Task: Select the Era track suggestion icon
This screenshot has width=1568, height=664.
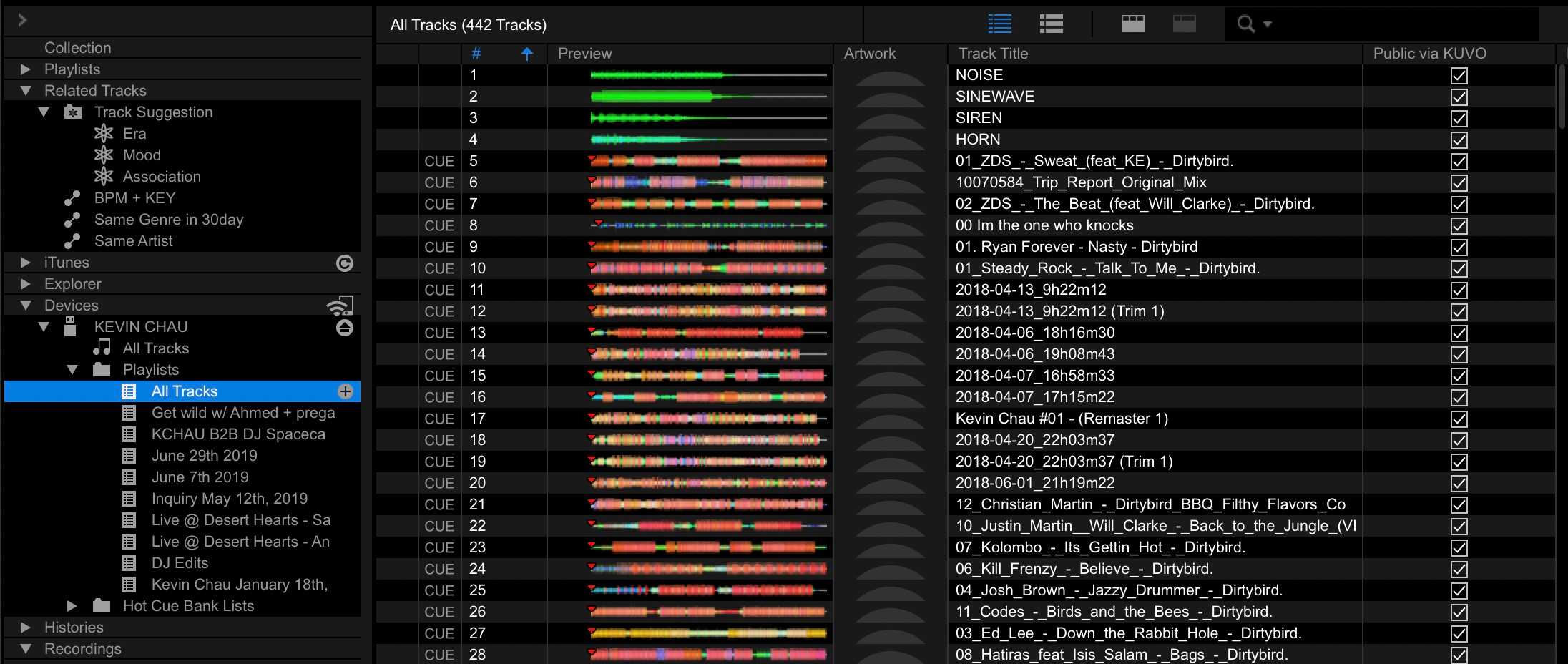Action: tap(104, 134)
